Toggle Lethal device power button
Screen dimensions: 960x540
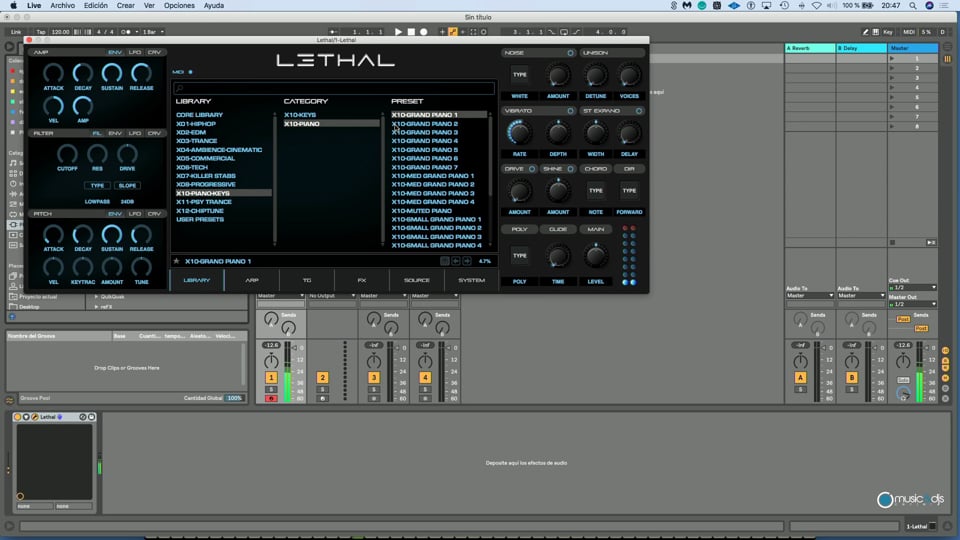point(18,417)
